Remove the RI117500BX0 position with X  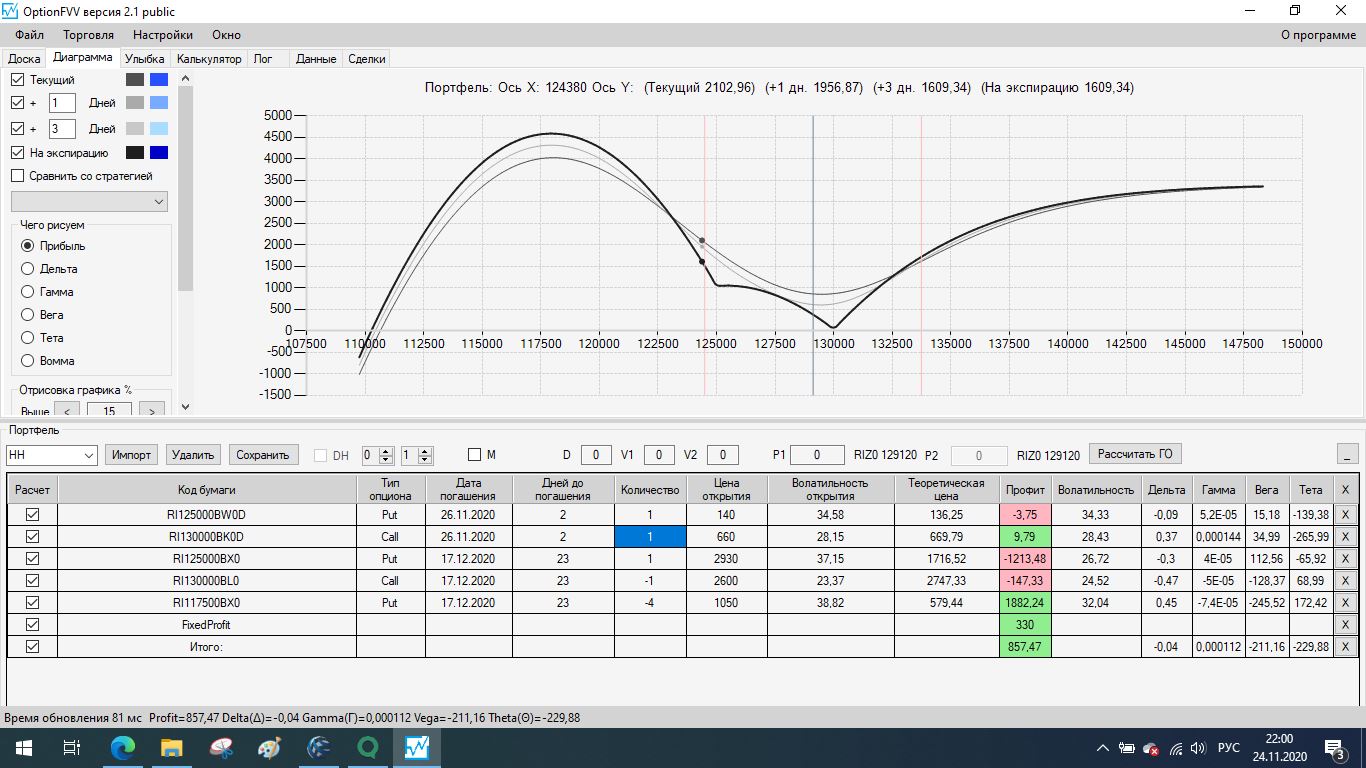[1345, 603]
